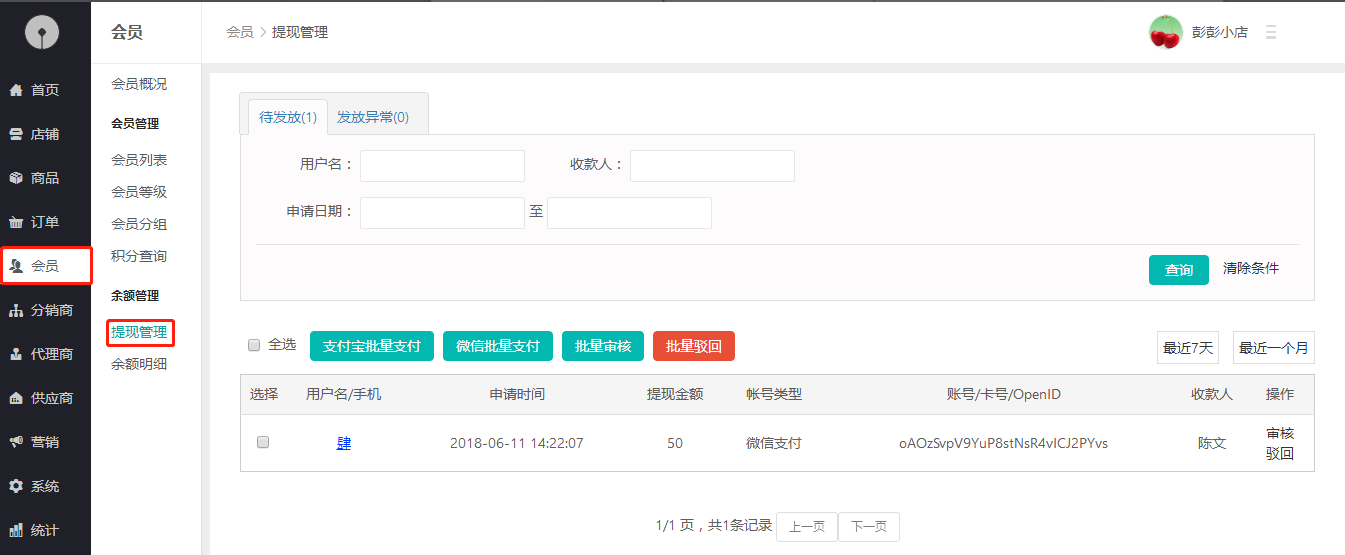Open orders (订单) basket icon
This screenshot has height=555, width=1345.
coord(16,222)
